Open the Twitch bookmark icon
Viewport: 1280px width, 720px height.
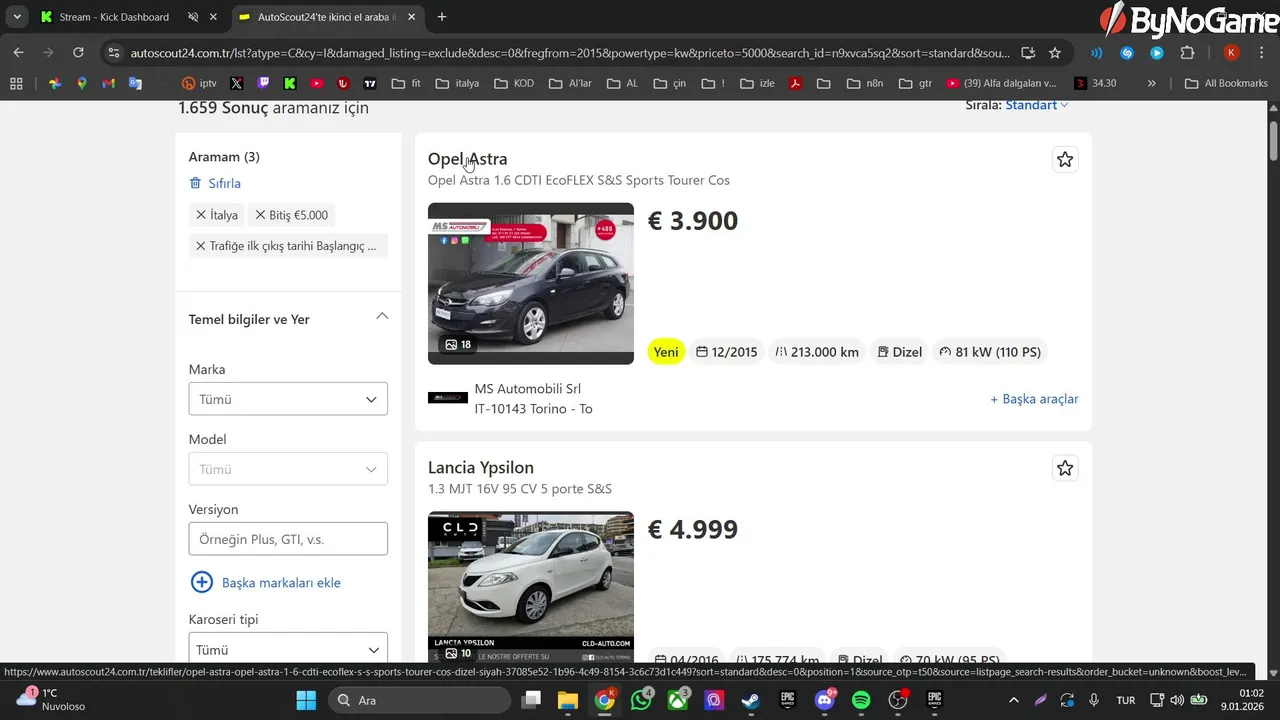[263, 84]
